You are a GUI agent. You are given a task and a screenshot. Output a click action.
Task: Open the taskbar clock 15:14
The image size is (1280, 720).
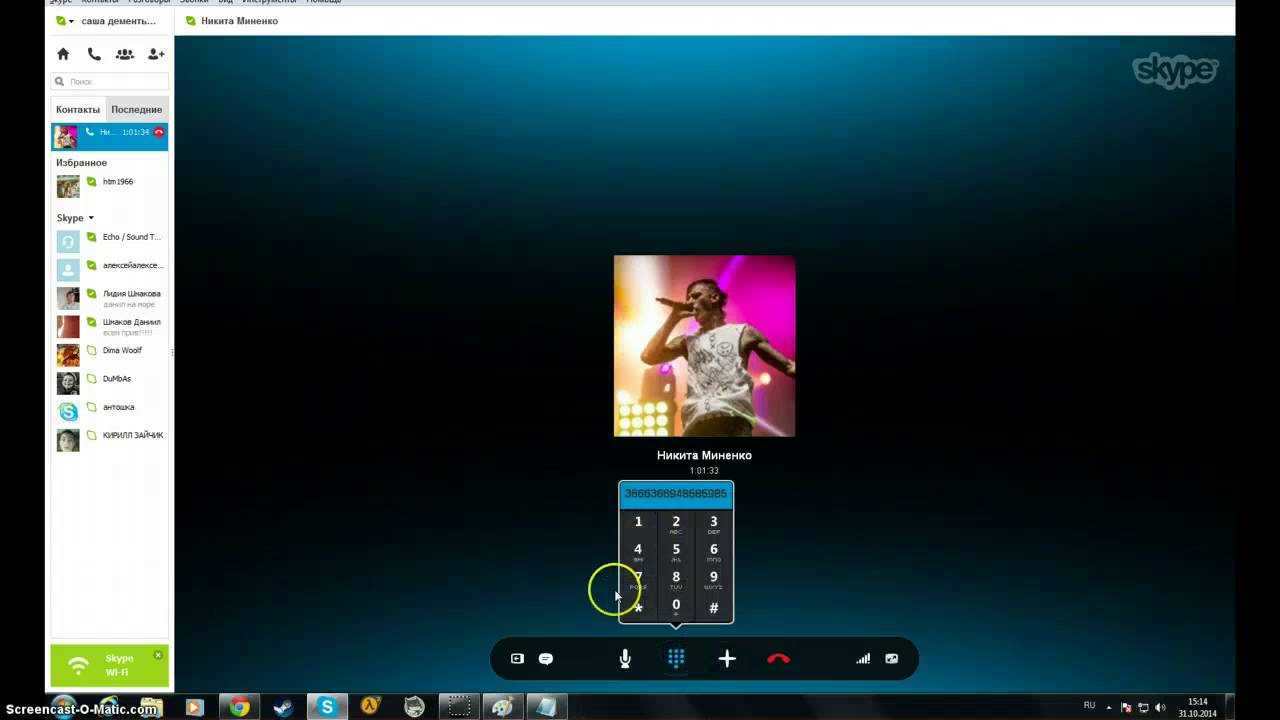(1197, 707)
